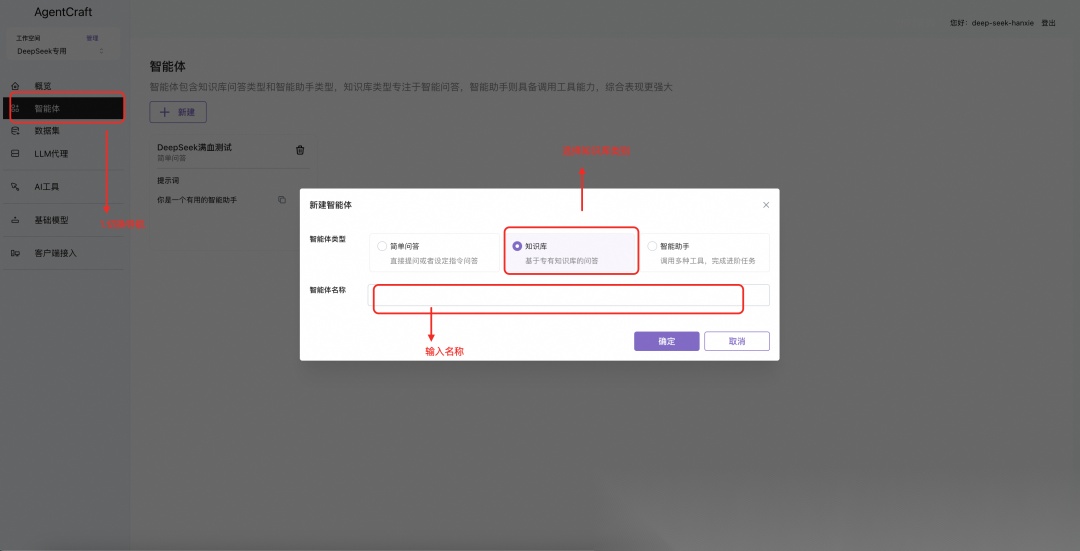Open the DeepSeek专用 workspace dropdown

tap(61, 51)
